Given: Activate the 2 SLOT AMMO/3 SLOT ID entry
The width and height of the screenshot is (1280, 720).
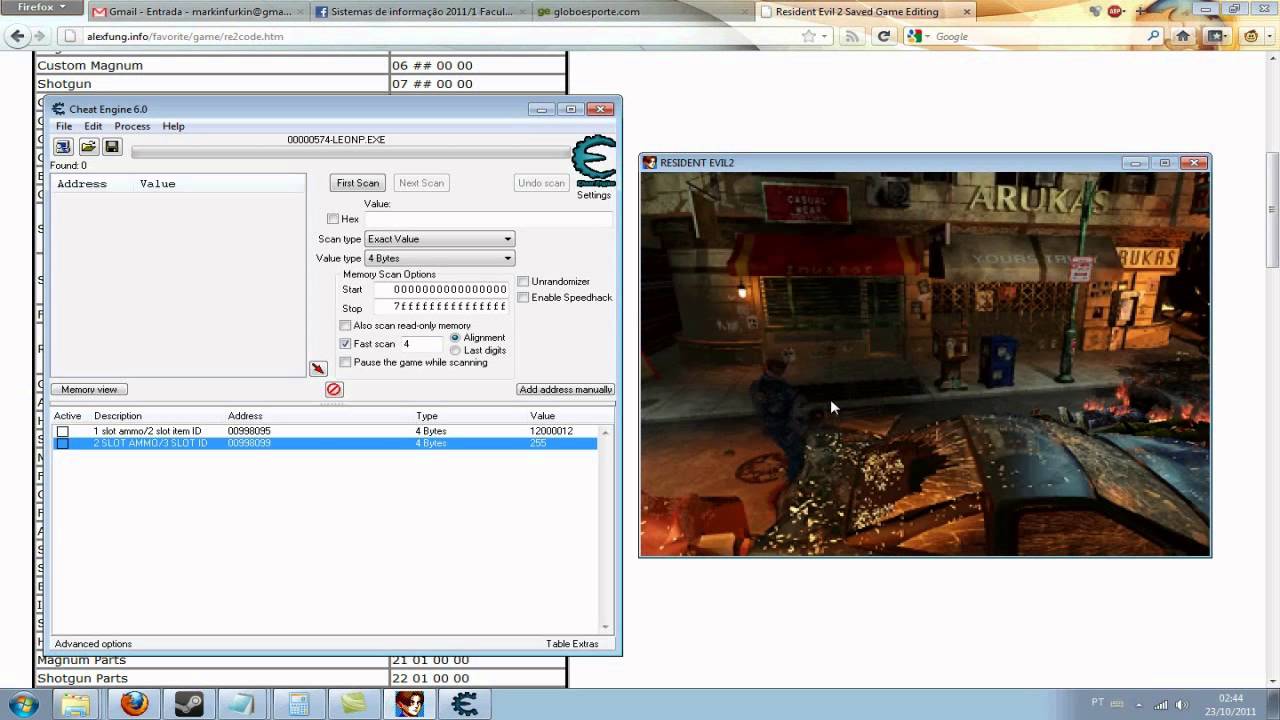Looking at the screenshot, I should click(62, 443).
